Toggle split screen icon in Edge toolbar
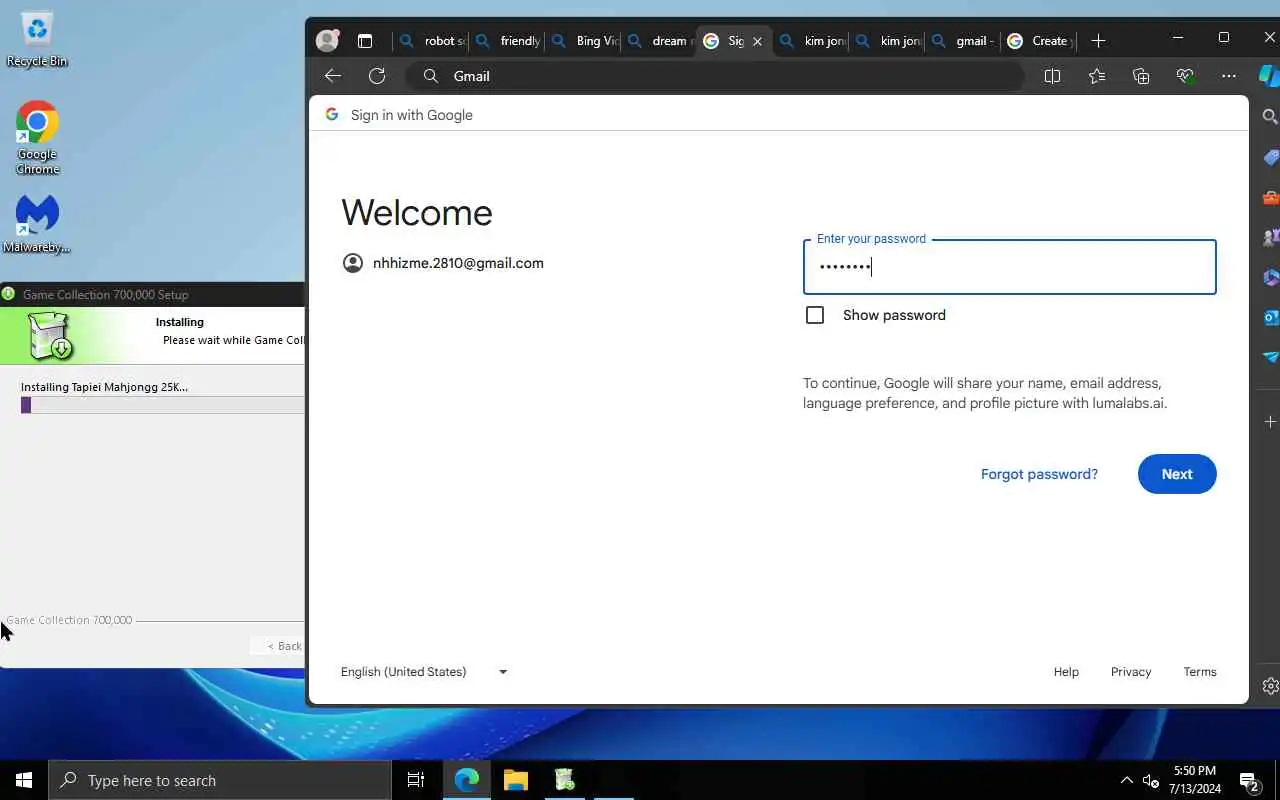The image size is (1280, 800). [x=1052, y=76]
